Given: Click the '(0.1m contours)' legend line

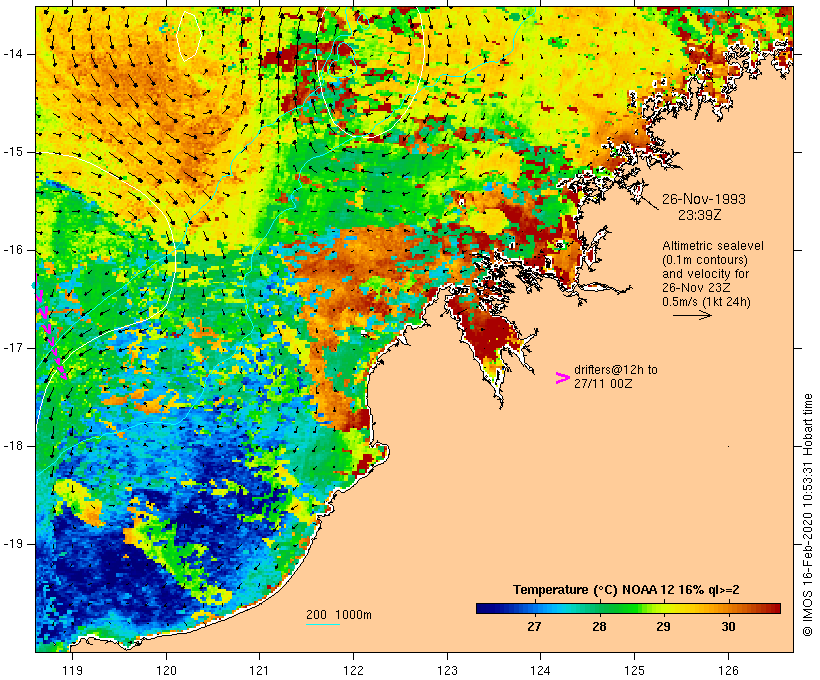Looking at the screenshot, I should click(705, 260).
